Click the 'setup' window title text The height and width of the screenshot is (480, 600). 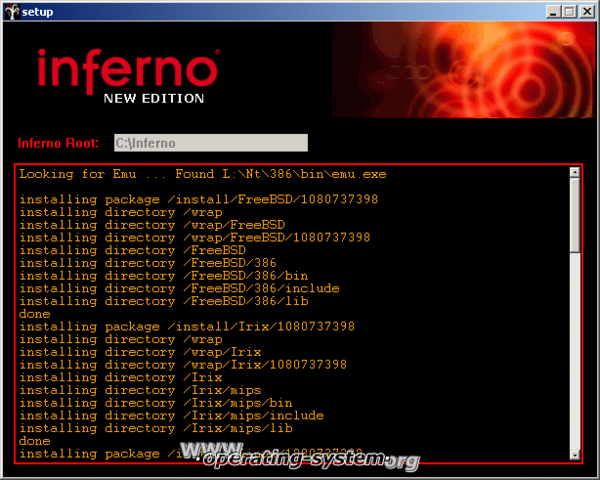point(37,12)
